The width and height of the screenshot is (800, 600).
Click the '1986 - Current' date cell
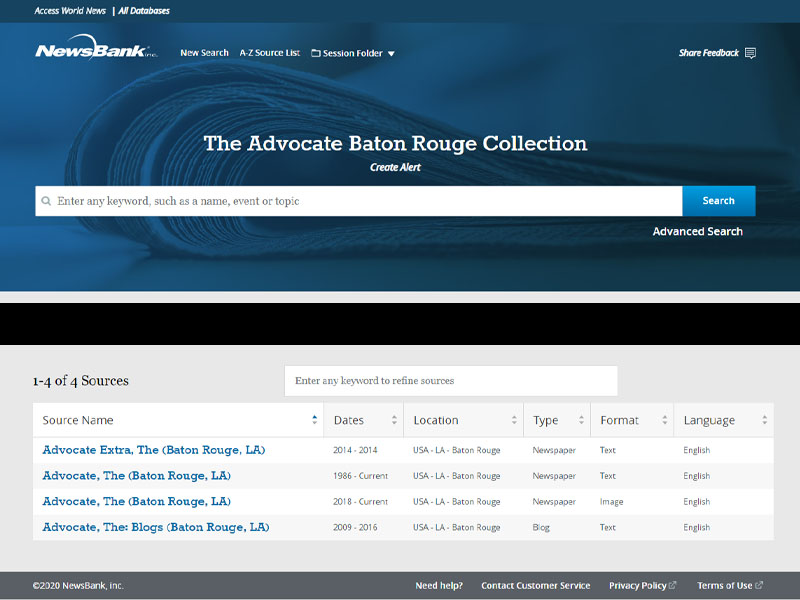coord(360,476)
